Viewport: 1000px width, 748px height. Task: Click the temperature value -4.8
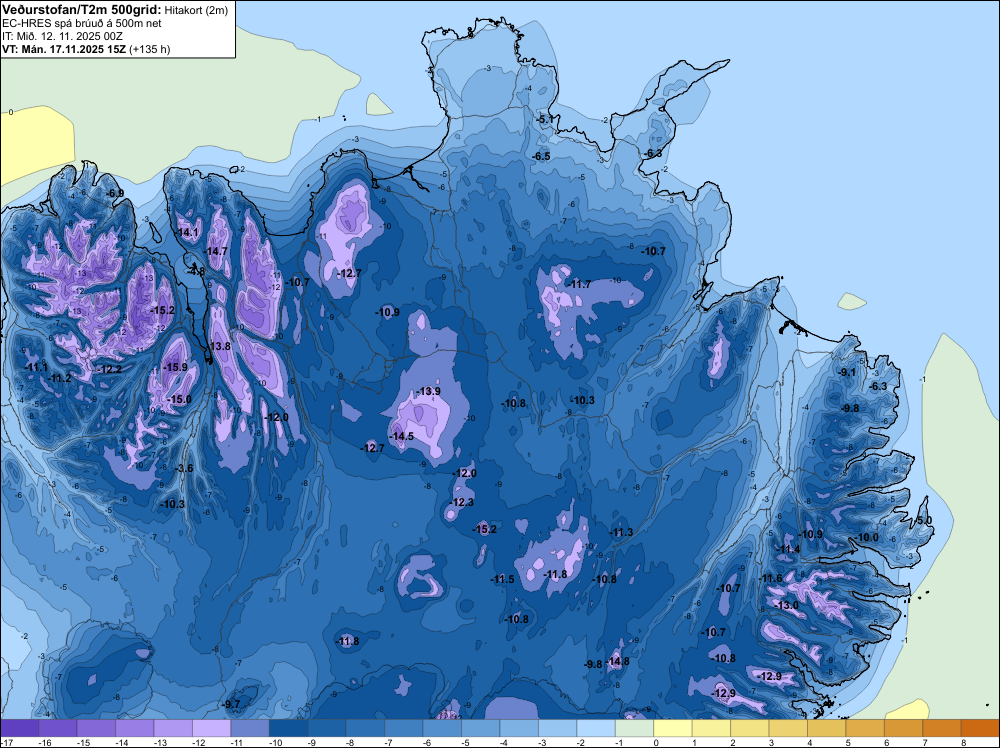click(197, 272)
